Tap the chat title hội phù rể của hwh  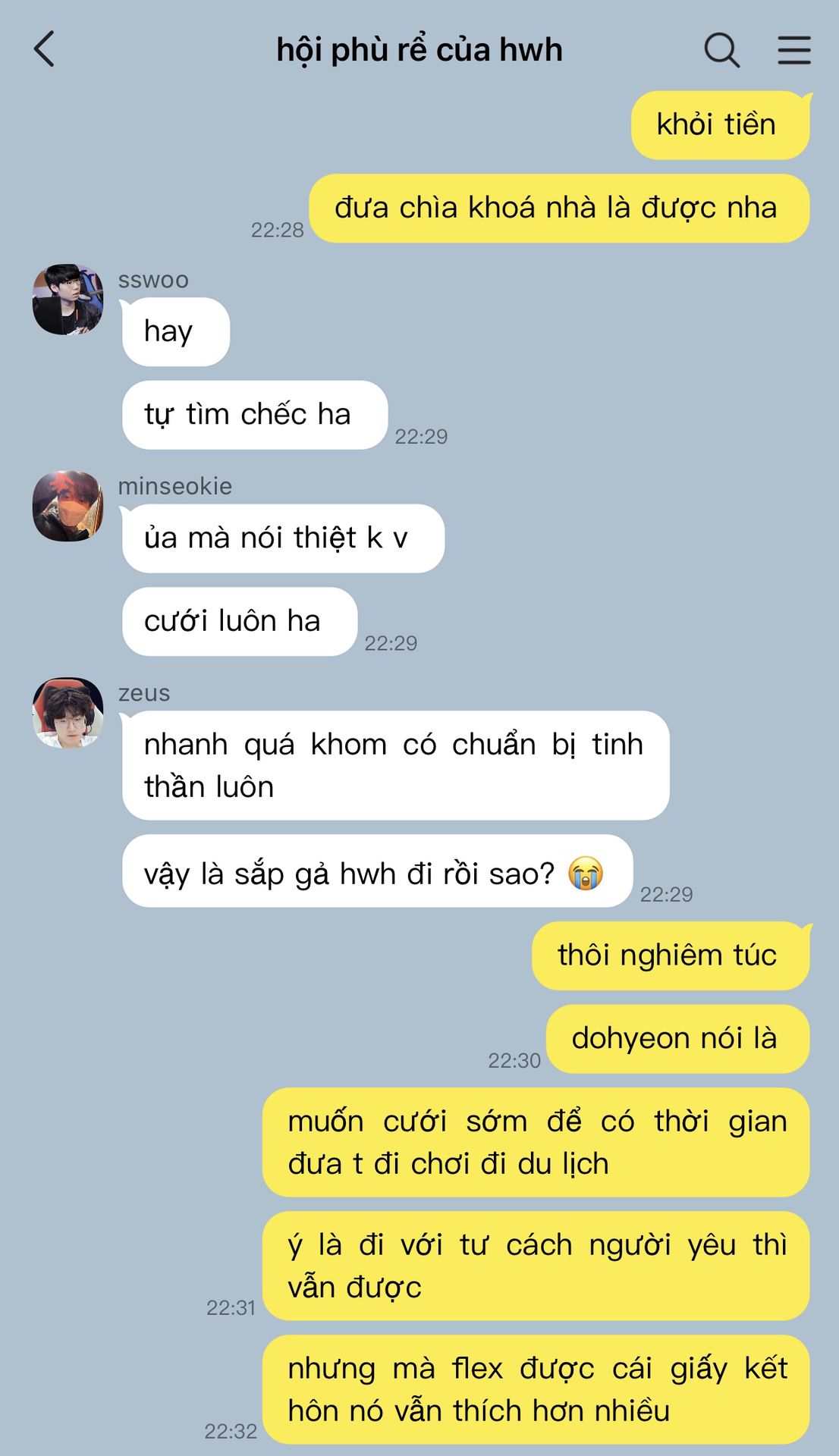pyautogui.click(x=419, y=50)
